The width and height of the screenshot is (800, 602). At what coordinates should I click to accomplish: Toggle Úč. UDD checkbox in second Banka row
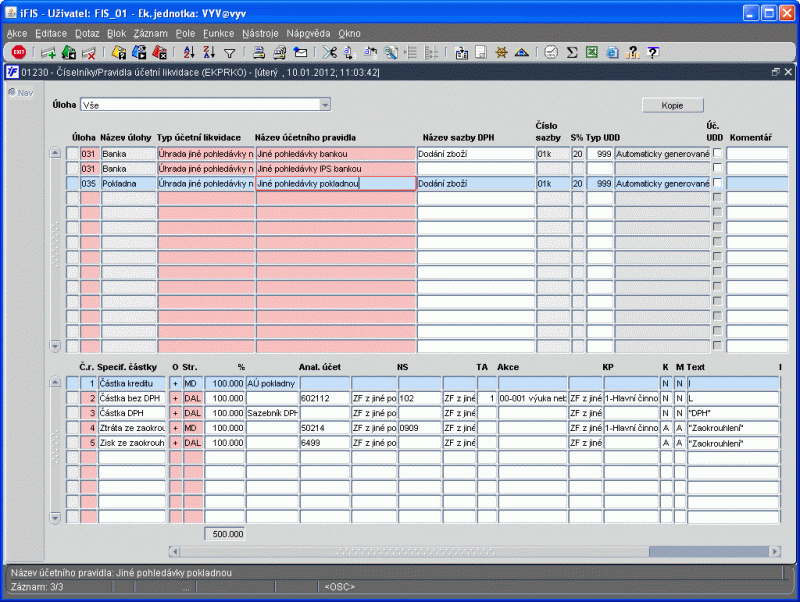pos(717,169)
